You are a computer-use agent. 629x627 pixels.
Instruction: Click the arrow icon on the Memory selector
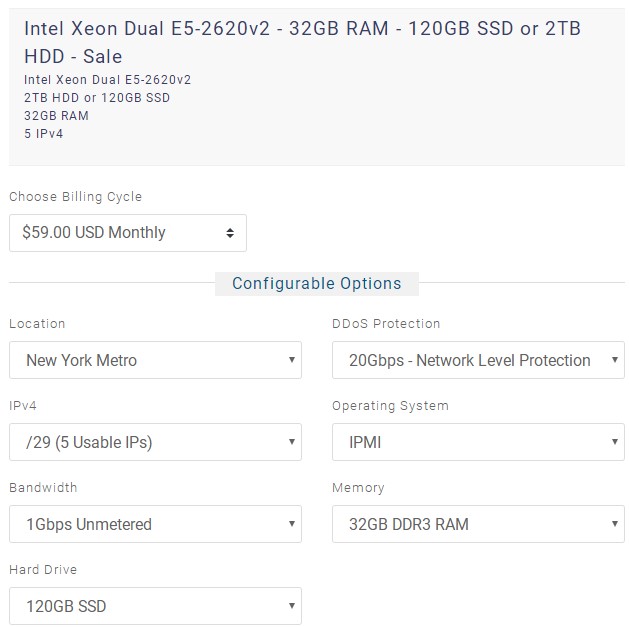point(614,524)
